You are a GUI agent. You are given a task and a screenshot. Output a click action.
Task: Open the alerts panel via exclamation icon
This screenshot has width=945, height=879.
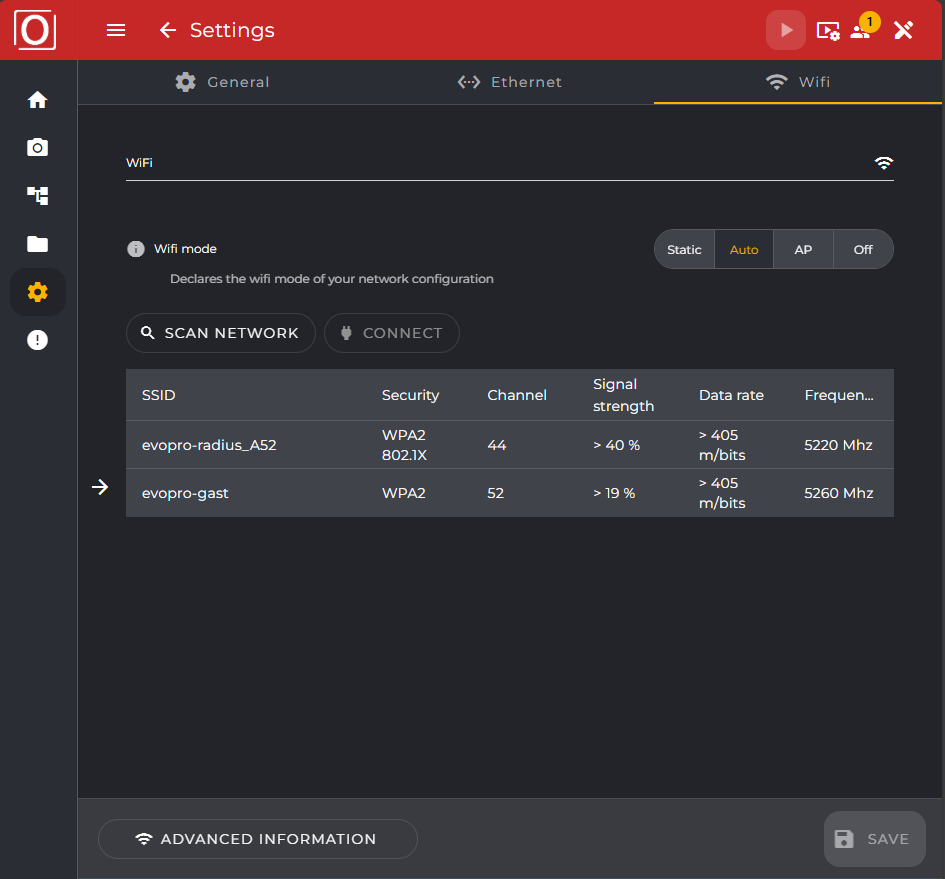[x=37, y=340]
